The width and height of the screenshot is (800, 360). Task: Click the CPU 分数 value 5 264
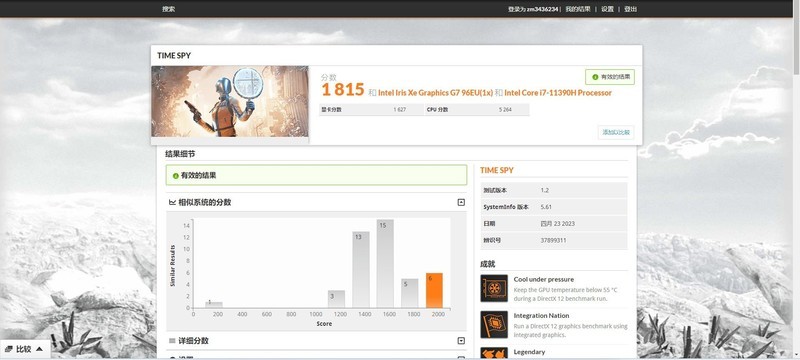pos(505,110)
